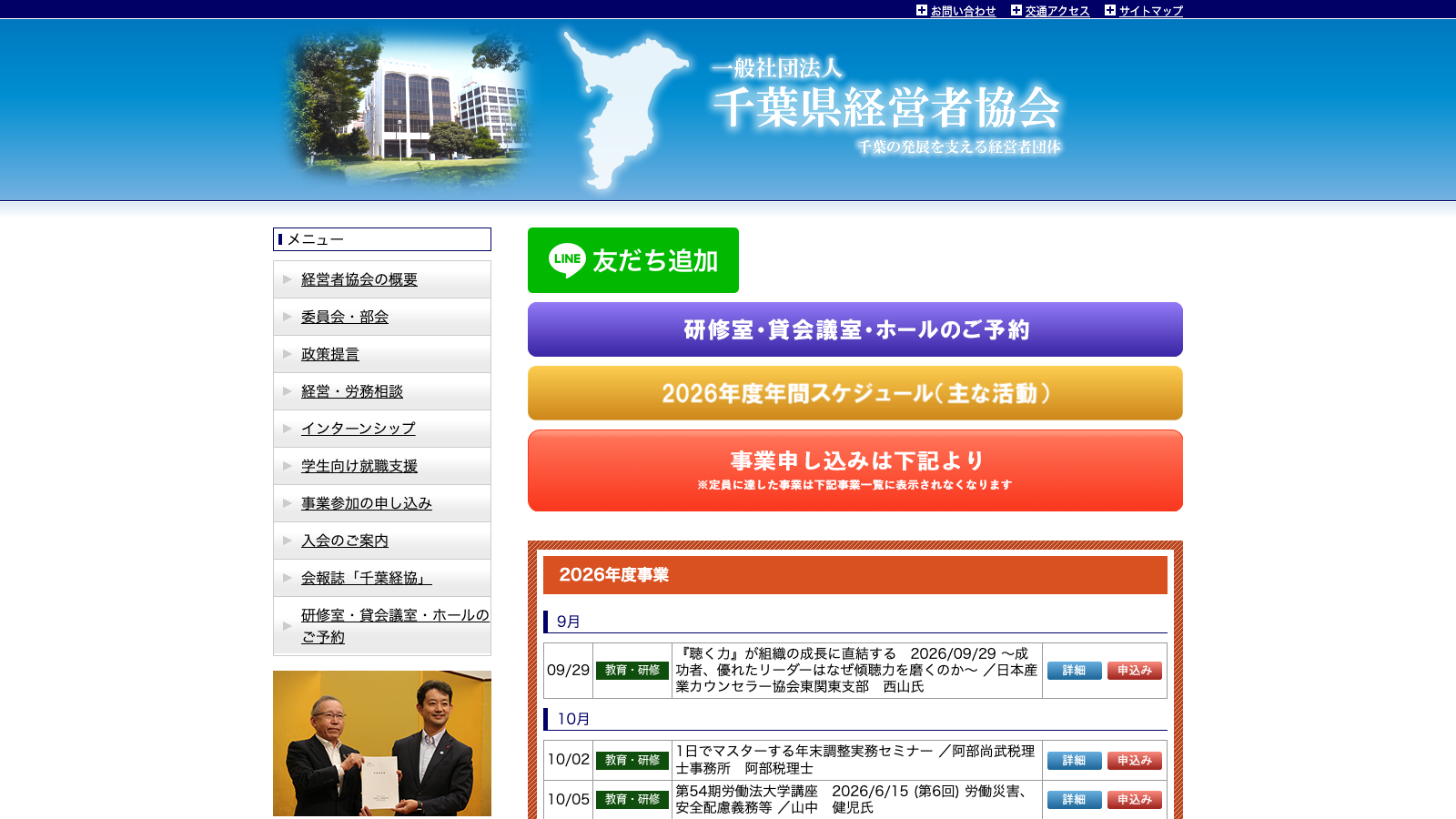Click the 詳細 button for 10/05 event

click(1075, 800)
